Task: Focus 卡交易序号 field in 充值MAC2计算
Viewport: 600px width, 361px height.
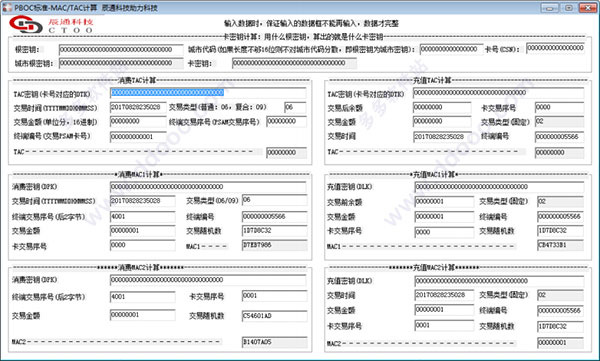Action: pos(444,325)
